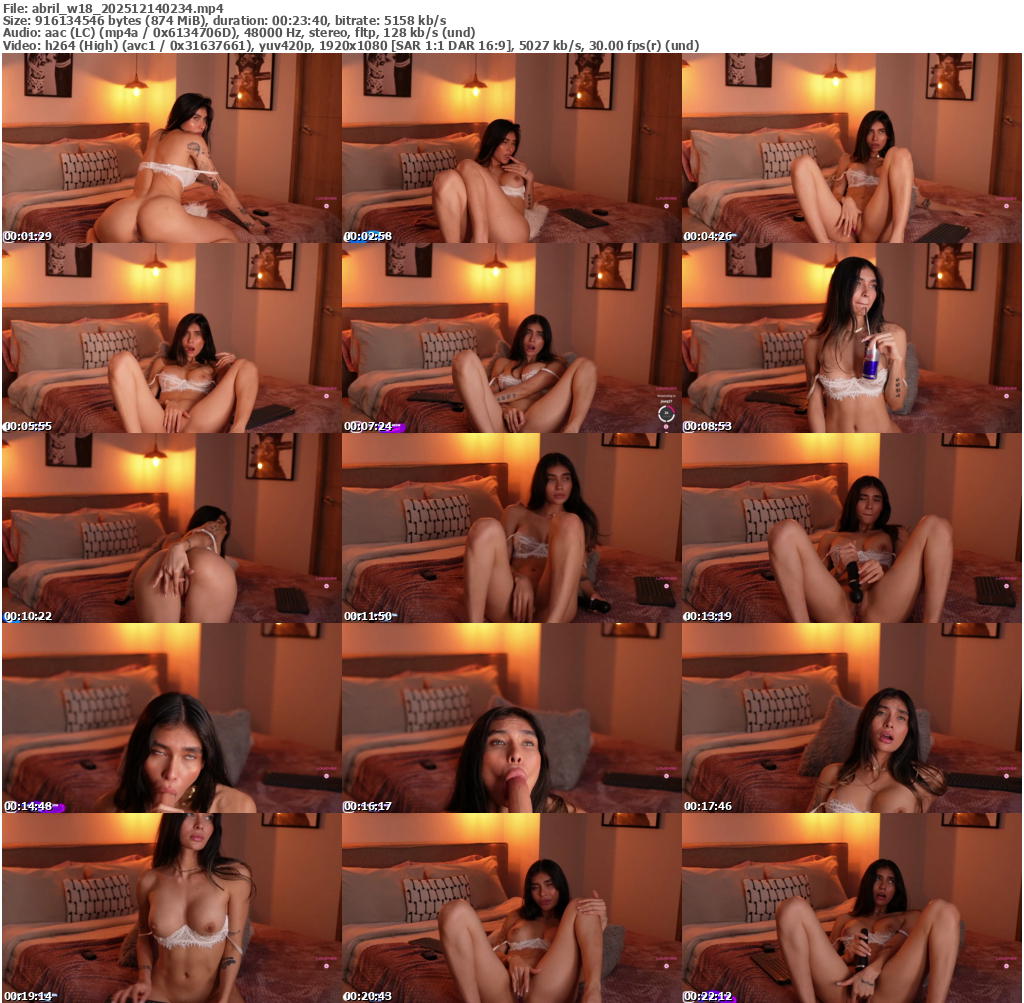Click the file name text in header
The width and height of the screenshot is (1024, 1003).
point(113,7)
